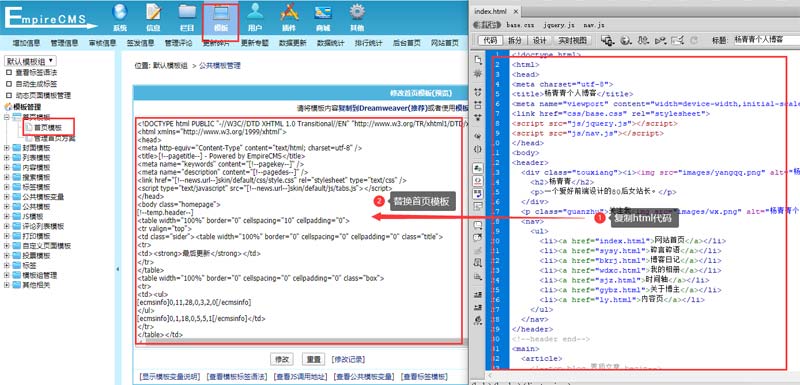The height and width of the screenshot is (385, 800).
Task: Open the 管理信息 menu item
Action: [64, 43]
